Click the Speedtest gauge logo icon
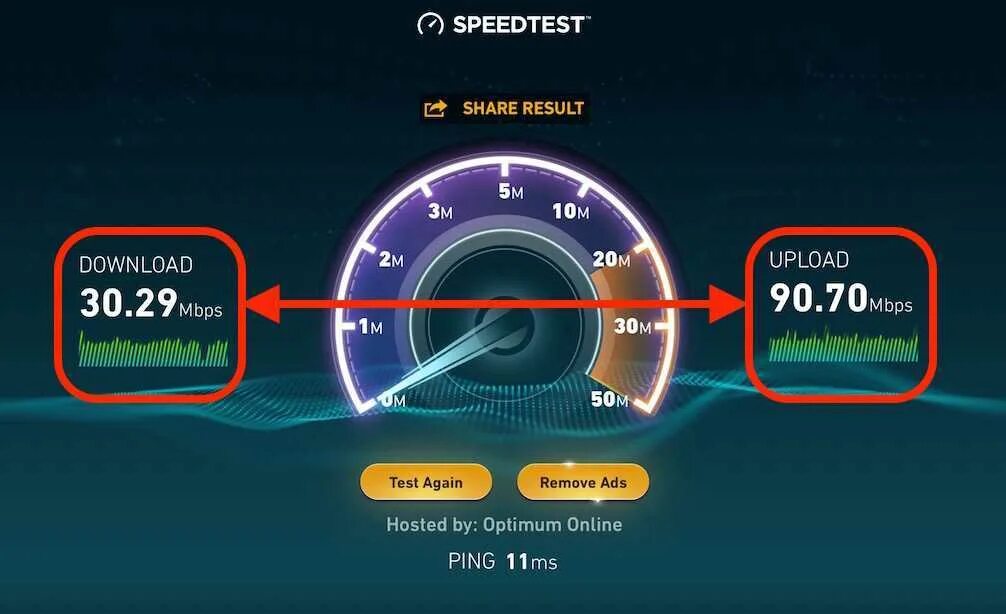This screenshot has width=1006, height=614. coord(431,24)
